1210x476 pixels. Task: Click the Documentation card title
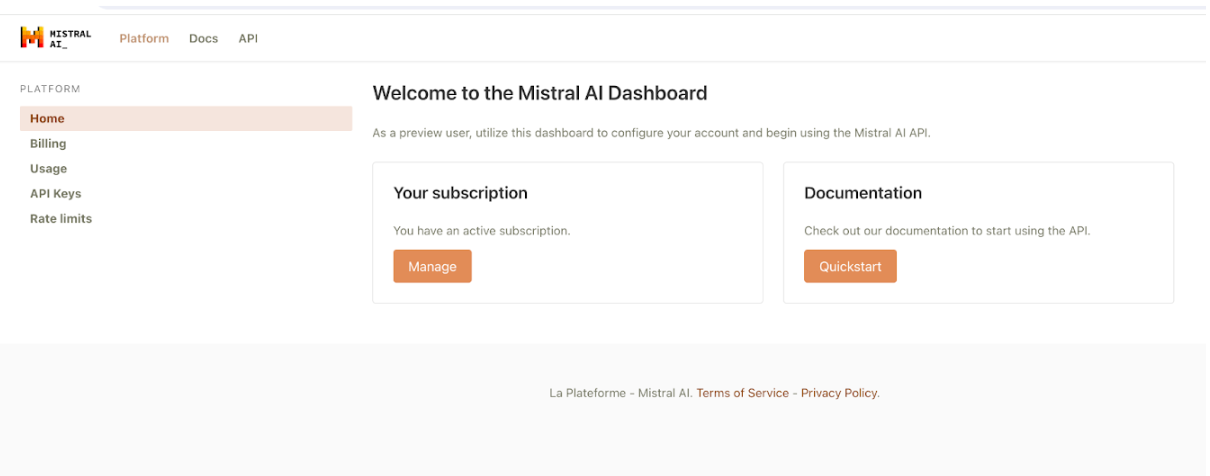pos(863,193)
